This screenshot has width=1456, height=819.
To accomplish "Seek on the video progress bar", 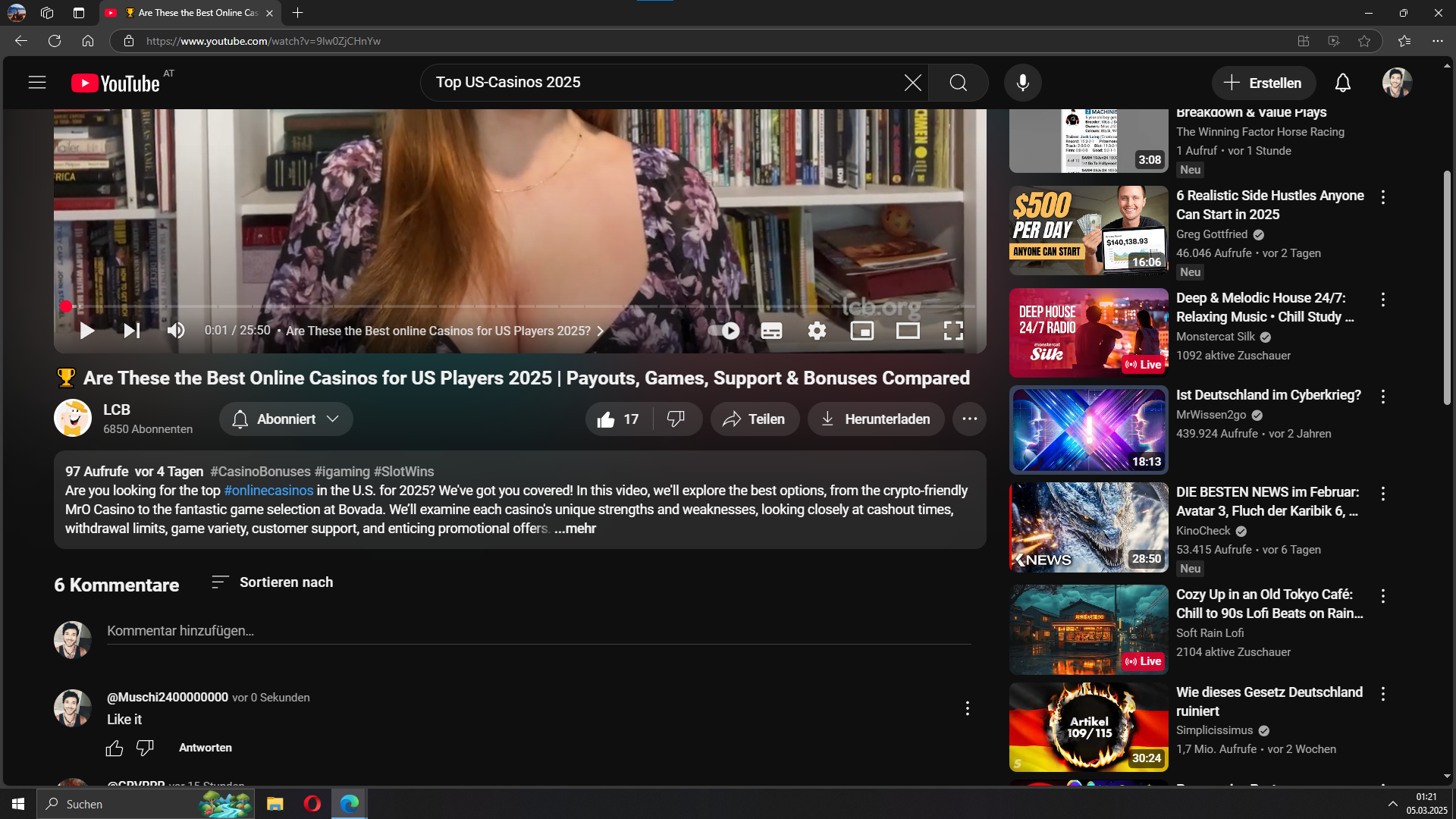I will (x=519, y=306).
